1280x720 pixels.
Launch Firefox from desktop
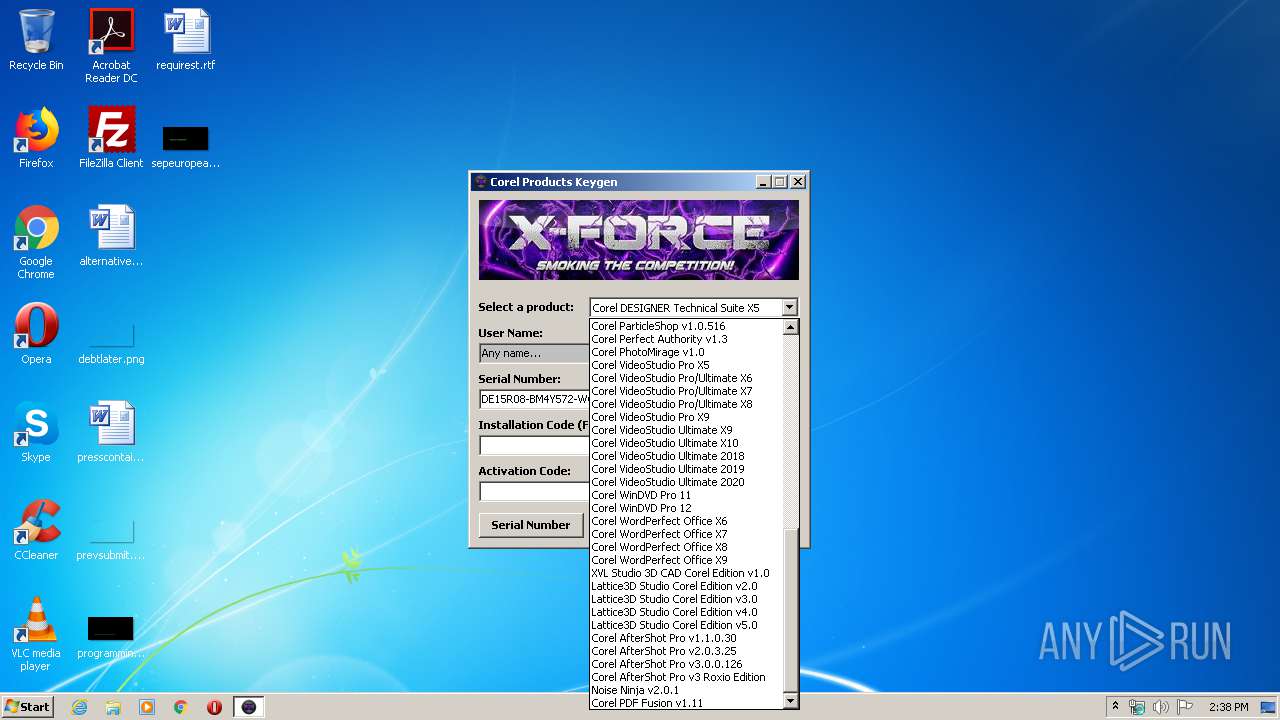(x=36, y=138)
